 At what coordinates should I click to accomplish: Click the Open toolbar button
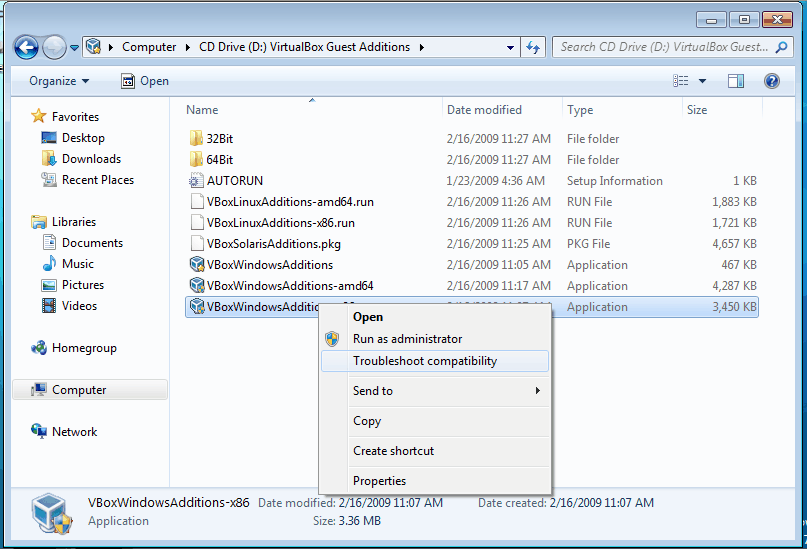pos(145,81)
